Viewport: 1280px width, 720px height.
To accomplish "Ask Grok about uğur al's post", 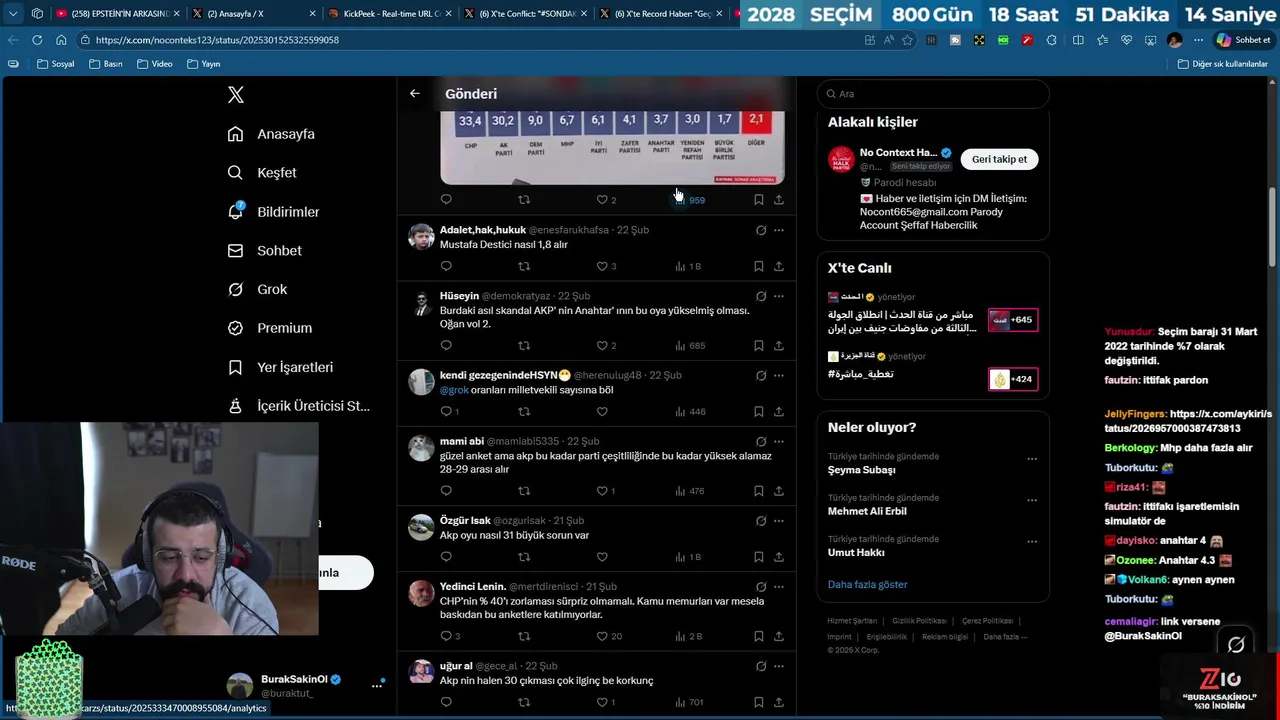I will (761, 666).
